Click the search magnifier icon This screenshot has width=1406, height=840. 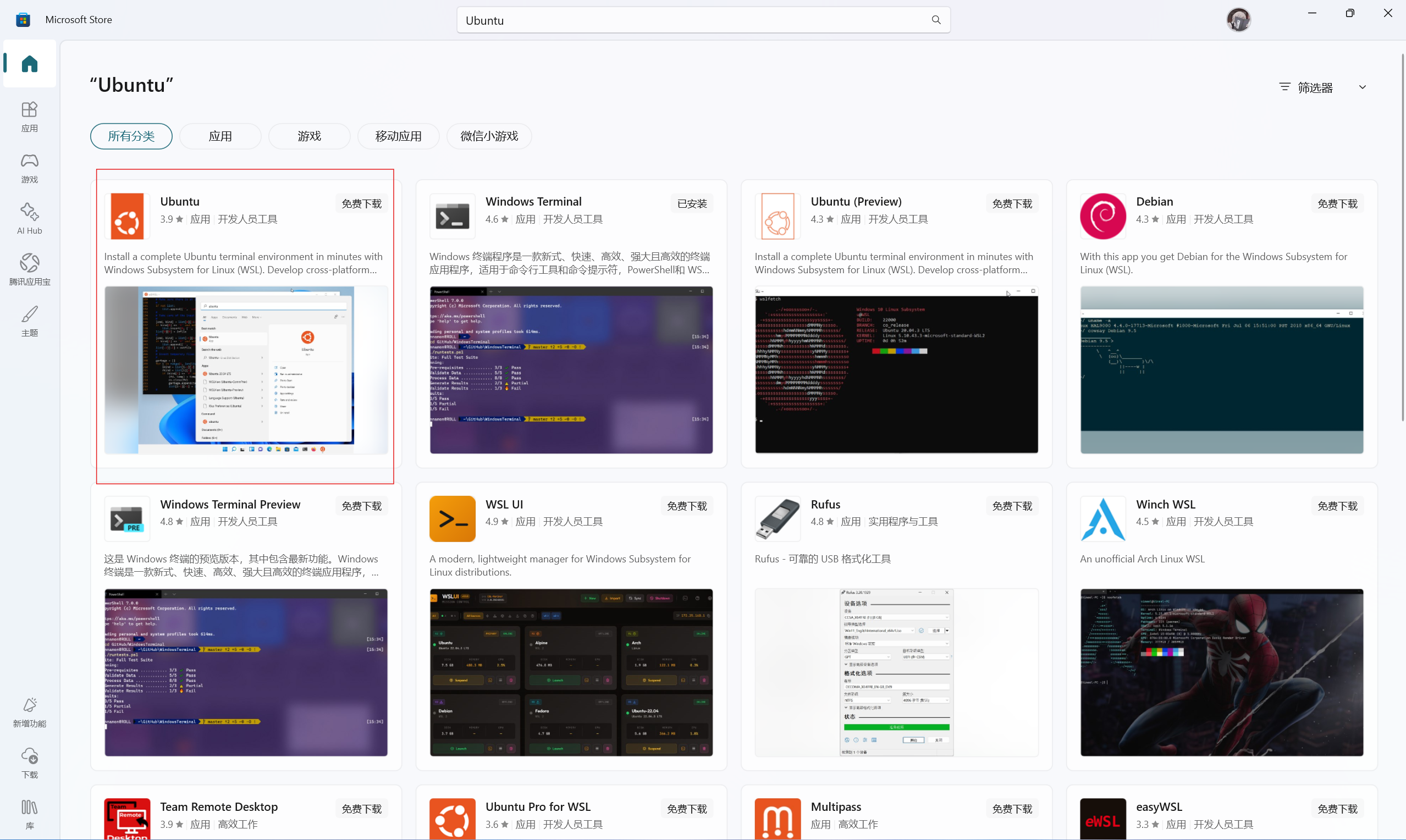(x=936, y=20)
